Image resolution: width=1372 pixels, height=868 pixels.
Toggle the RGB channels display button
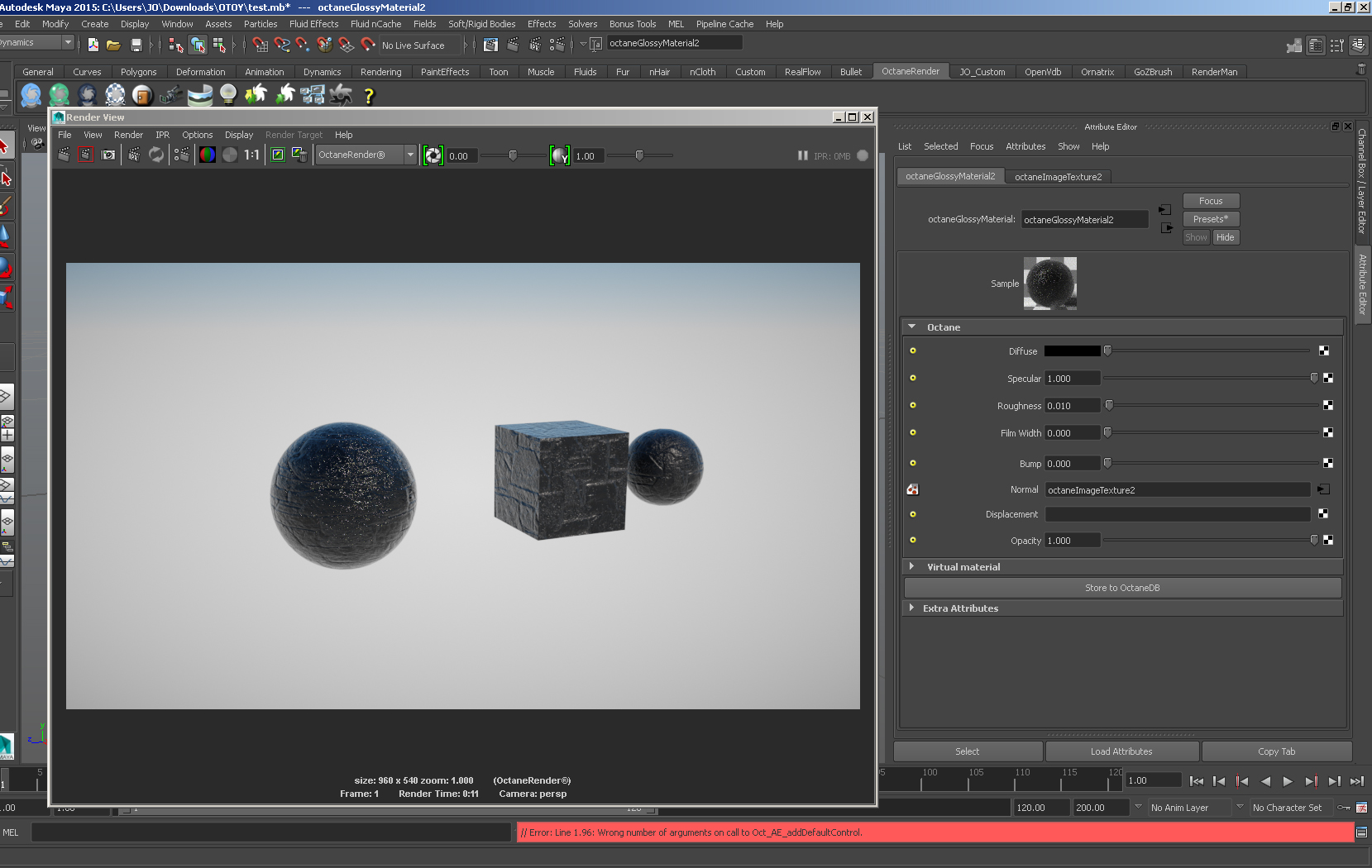coord(208,155)
